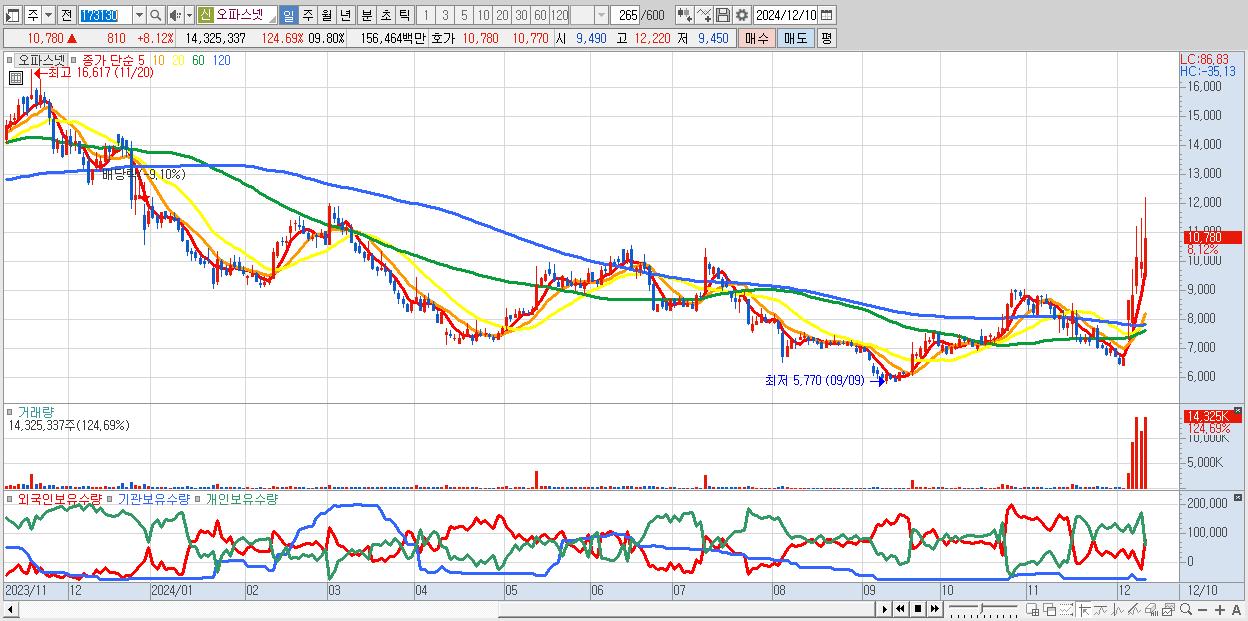Image resolution: width=1248 pixels, height=621 pixels.
Task: Open the stock code history dropdown
Action: pos(139,15)
